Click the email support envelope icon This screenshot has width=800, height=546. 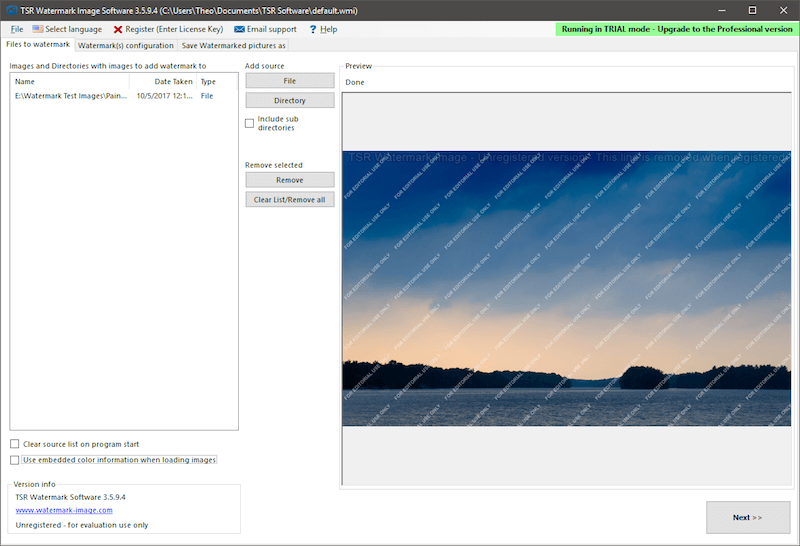point(239,30)
